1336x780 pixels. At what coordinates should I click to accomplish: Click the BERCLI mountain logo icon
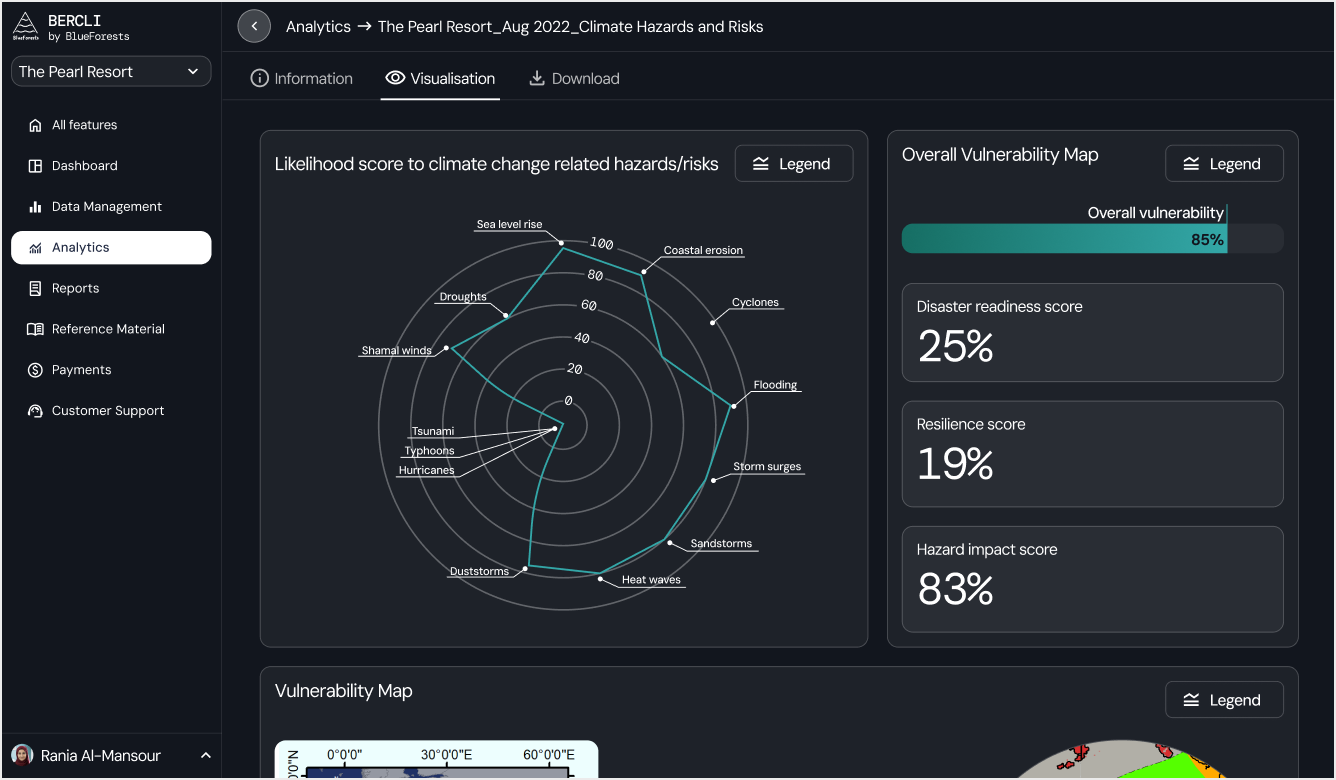tap(26, 27)
